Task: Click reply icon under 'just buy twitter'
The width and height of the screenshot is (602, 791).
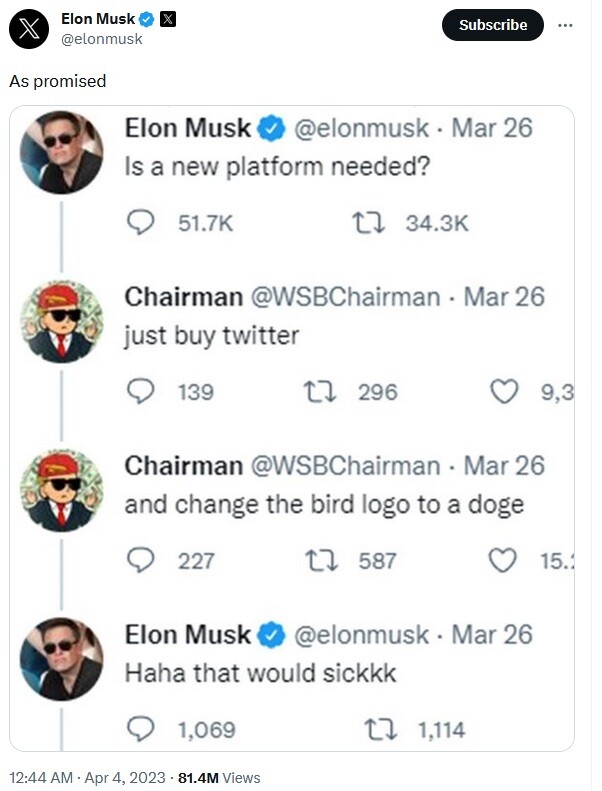Action: coord(140,391)
